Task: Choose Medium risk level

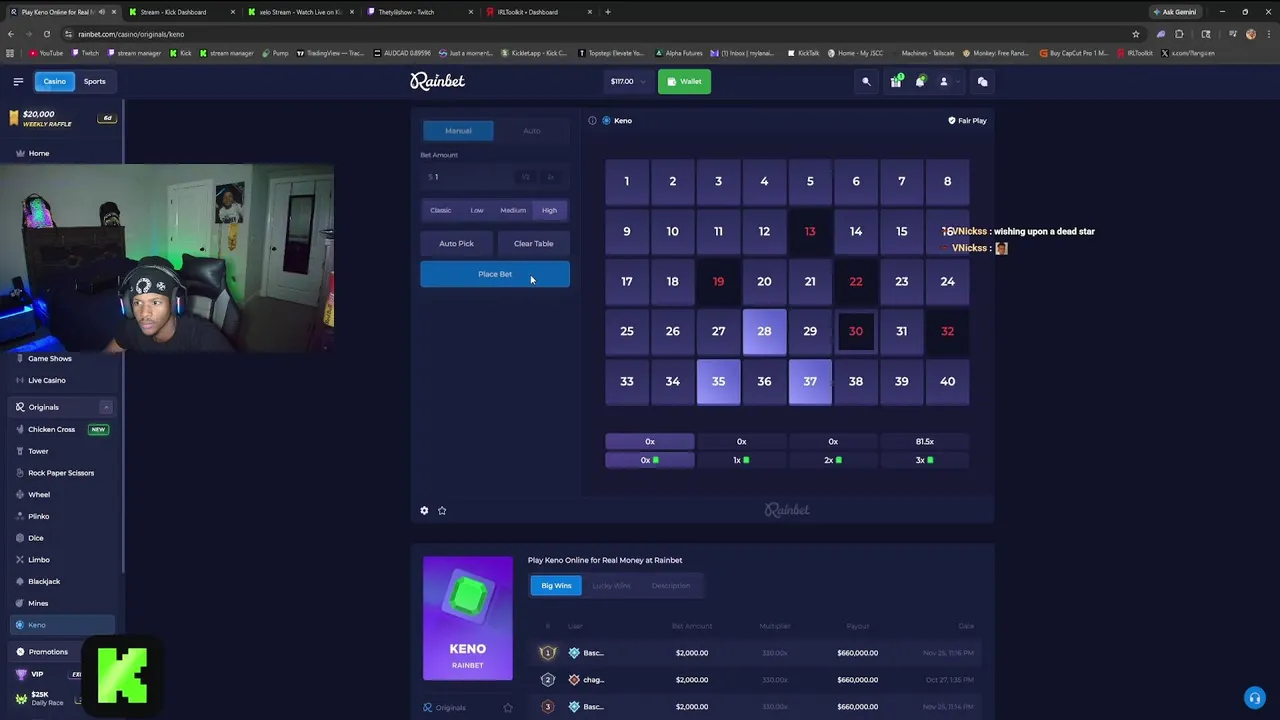Action: [513, 210]
